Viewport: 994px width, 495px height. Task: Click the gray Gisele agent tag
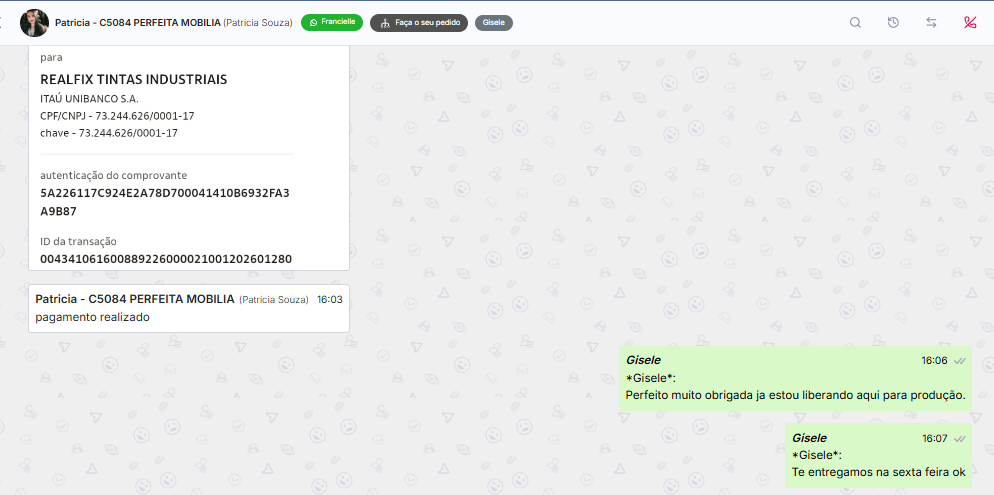494,23
